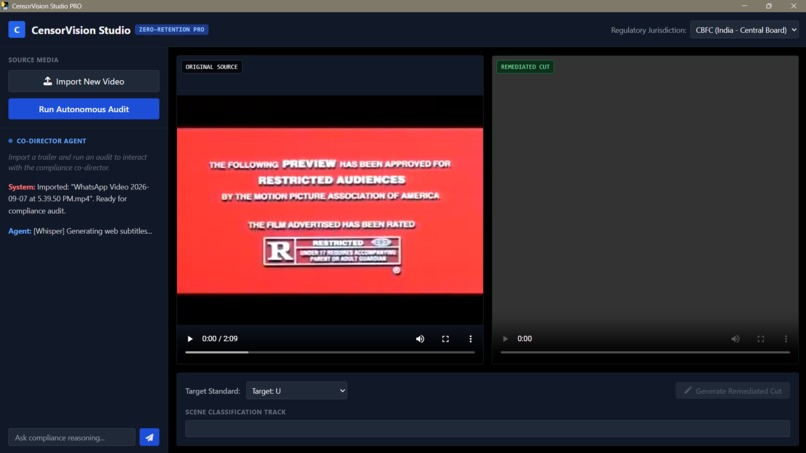Viewport: 806px width, 453px height.
Task: Click the CensorVision Studio title text
Action: tap(81, 30)
